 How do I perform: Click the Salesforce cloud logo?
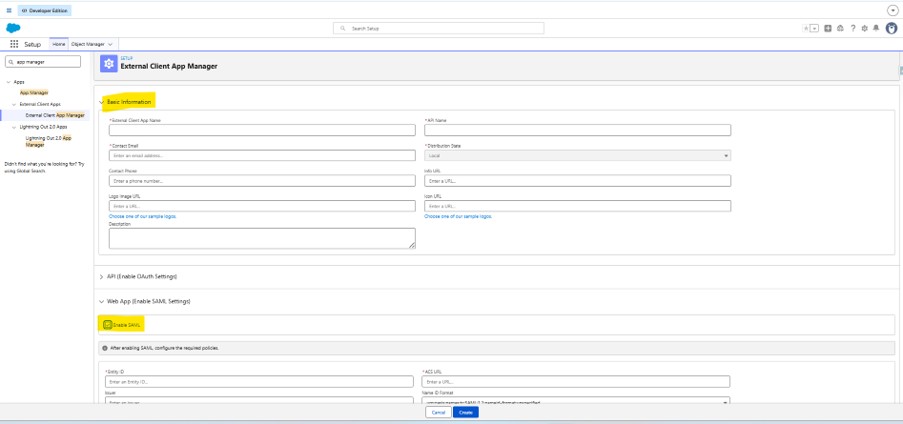13,28
